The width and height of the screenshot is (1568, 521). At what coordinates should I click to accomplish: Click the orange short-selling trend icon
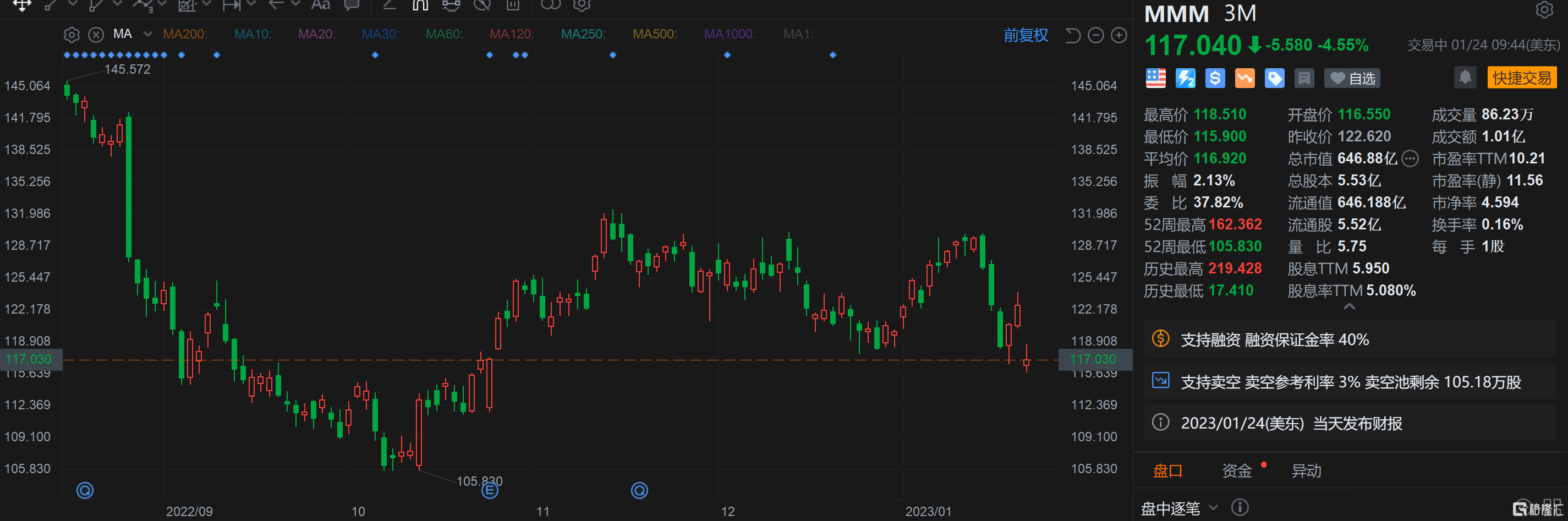pos(1245,78)
